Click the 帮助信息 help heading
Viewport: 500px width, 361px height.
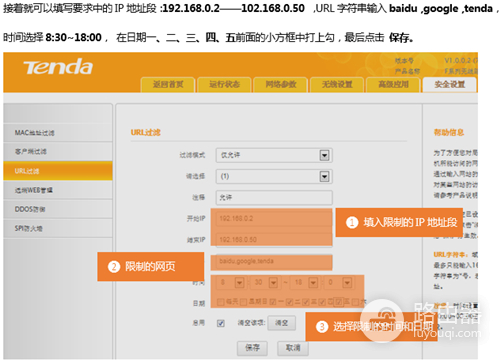[449, 133]
